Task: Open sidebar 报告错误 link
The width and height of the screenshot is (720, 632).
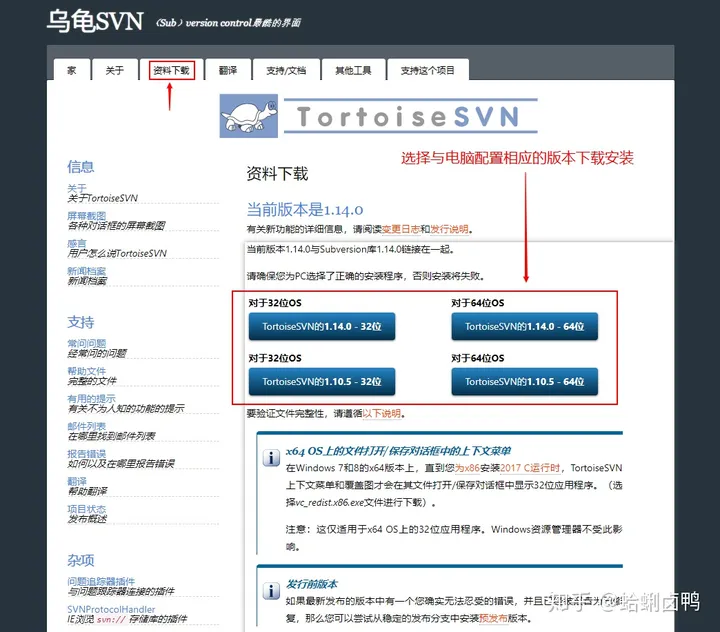Action: tap(86, 453)
